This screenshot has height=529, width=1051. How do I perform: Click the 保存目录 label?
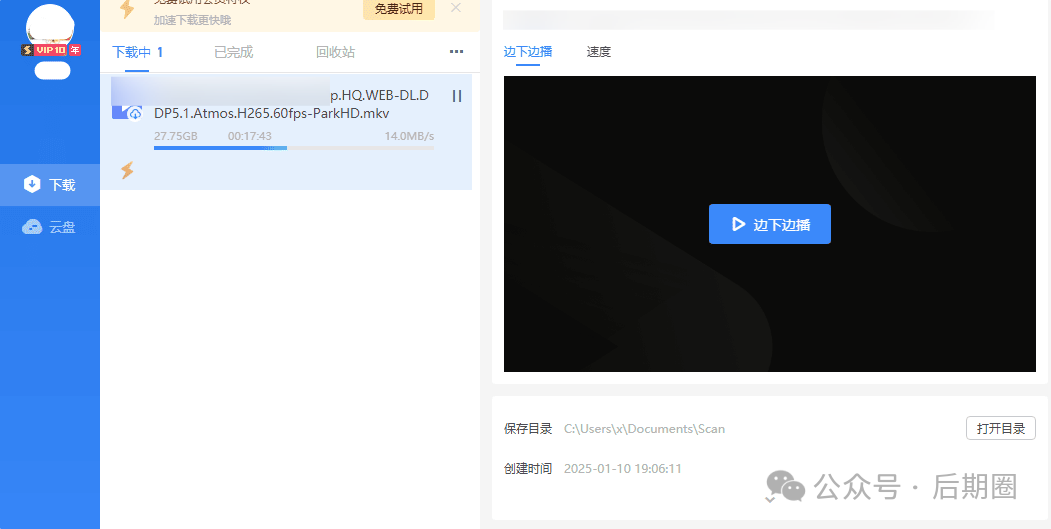click(x=528, y=428)
